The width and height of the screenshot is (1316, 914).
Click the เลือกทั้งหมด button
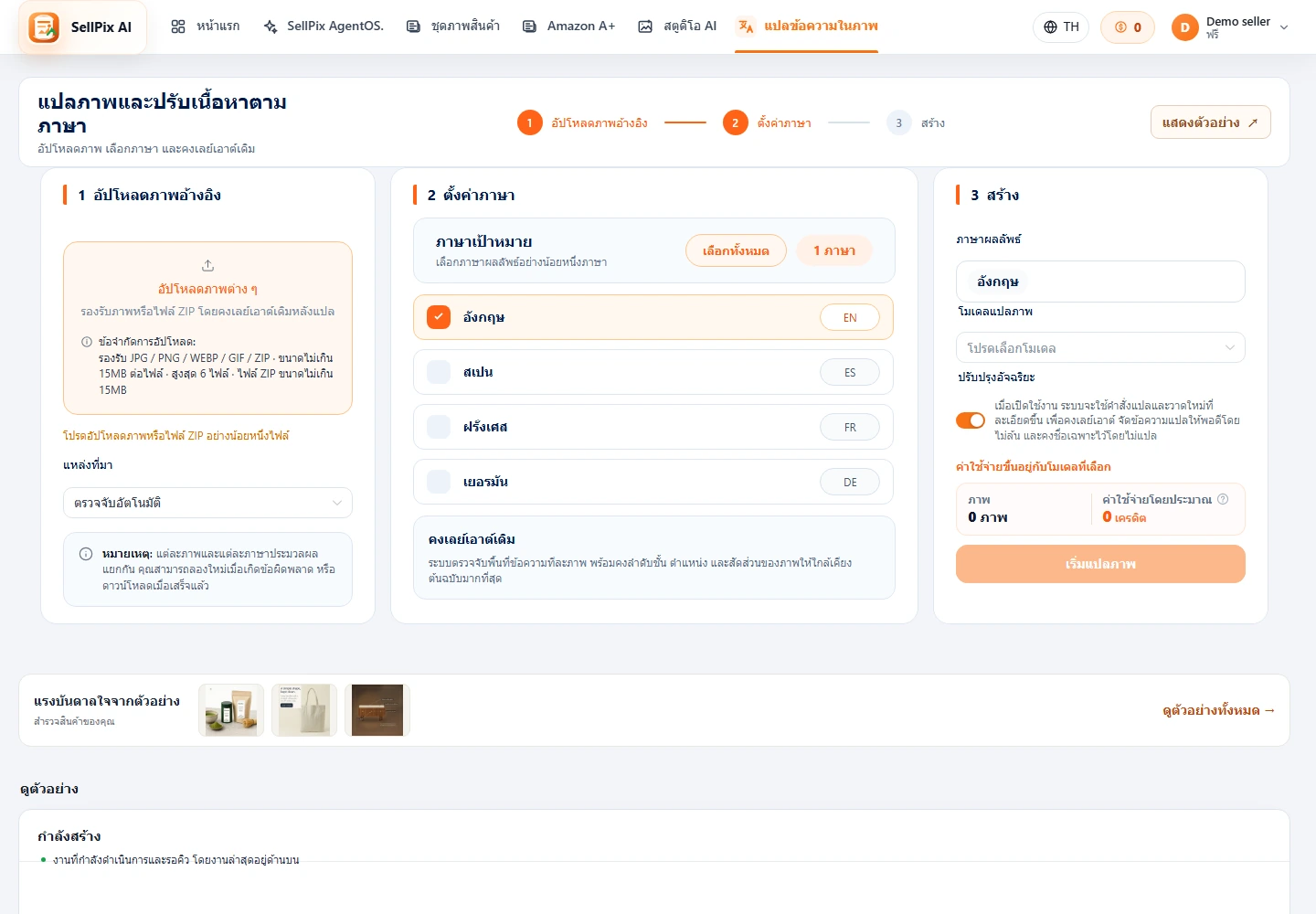click(736, 250)
